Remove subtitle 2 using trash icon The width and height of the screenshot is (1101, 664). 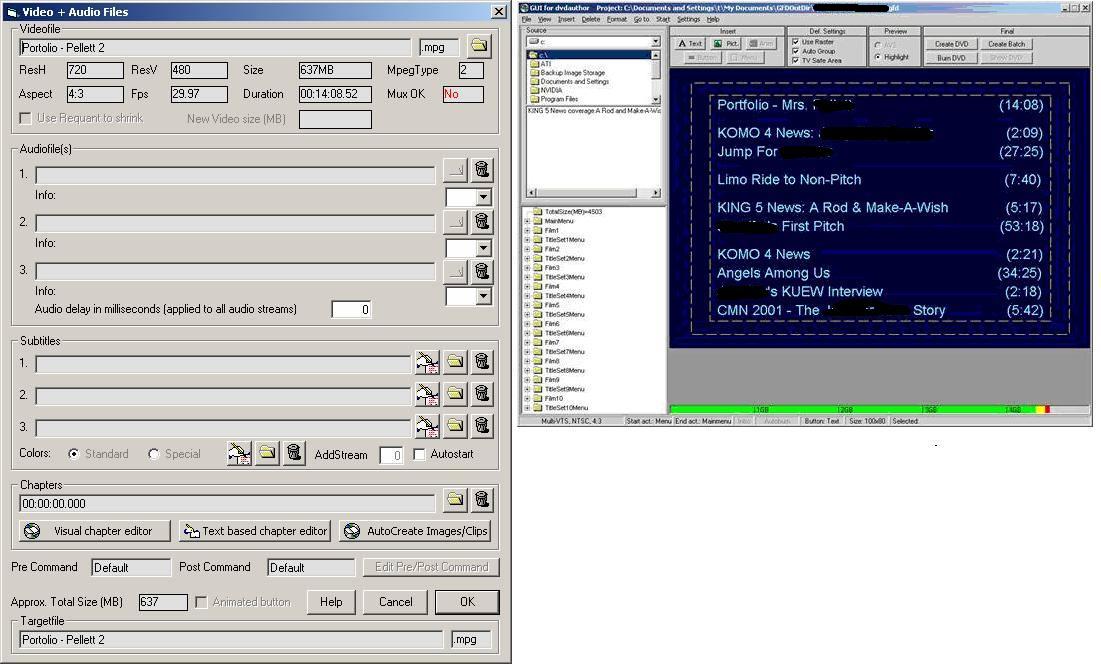[x=482, y=394]
